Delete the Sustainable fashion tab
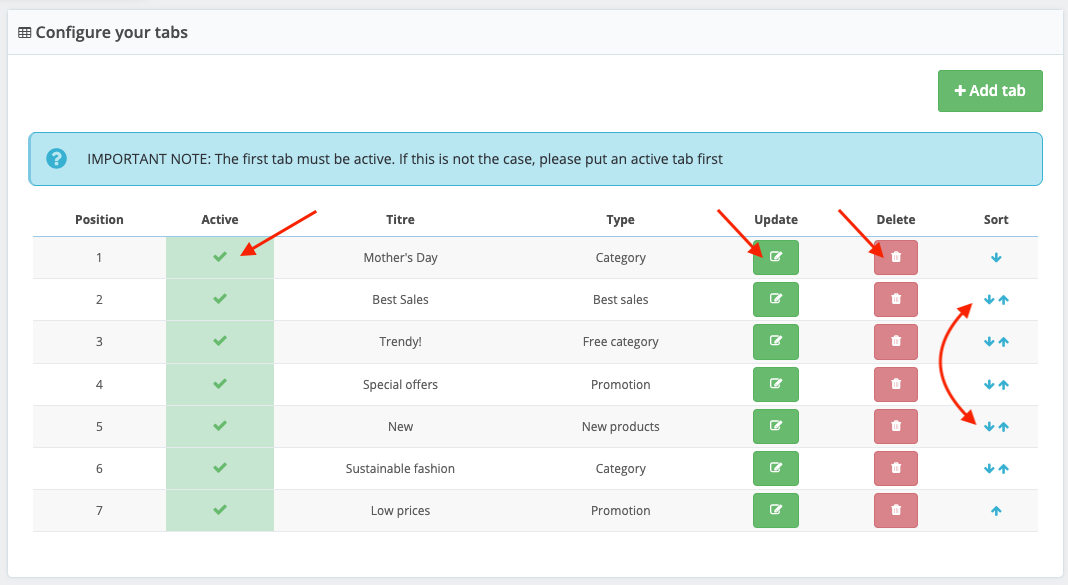The image size is (1068, 585). (896, 469)
